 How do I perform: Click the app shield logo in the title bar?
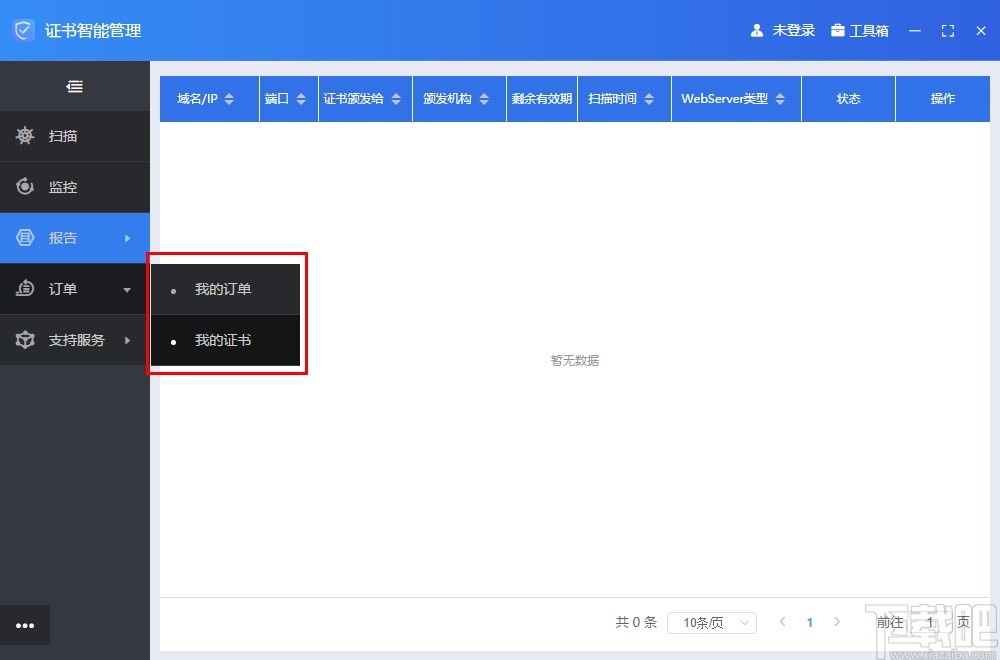click(x=22, y=30)
